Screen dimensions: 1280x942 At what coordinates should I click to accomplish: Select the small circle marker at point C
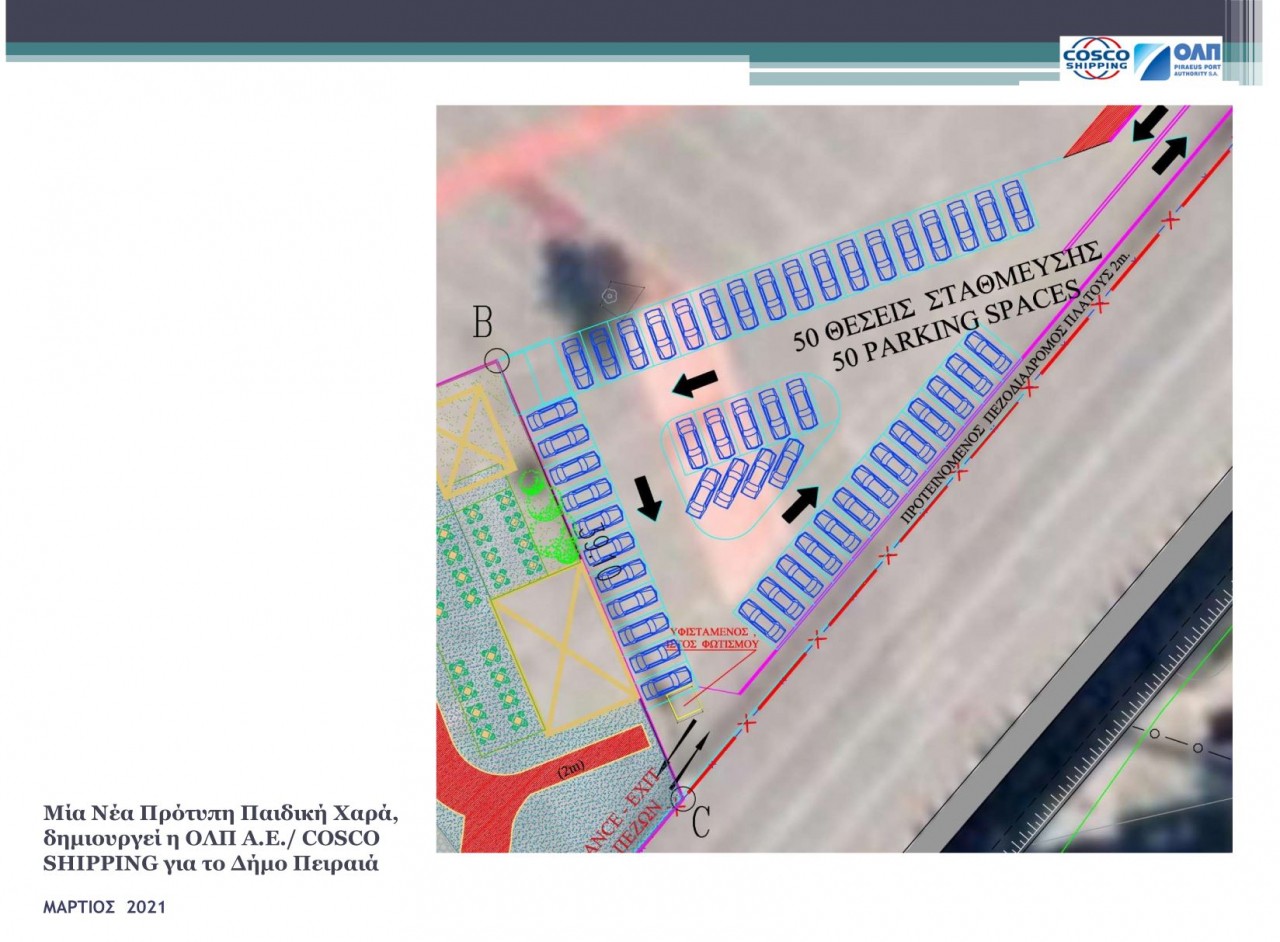[683, 799]
